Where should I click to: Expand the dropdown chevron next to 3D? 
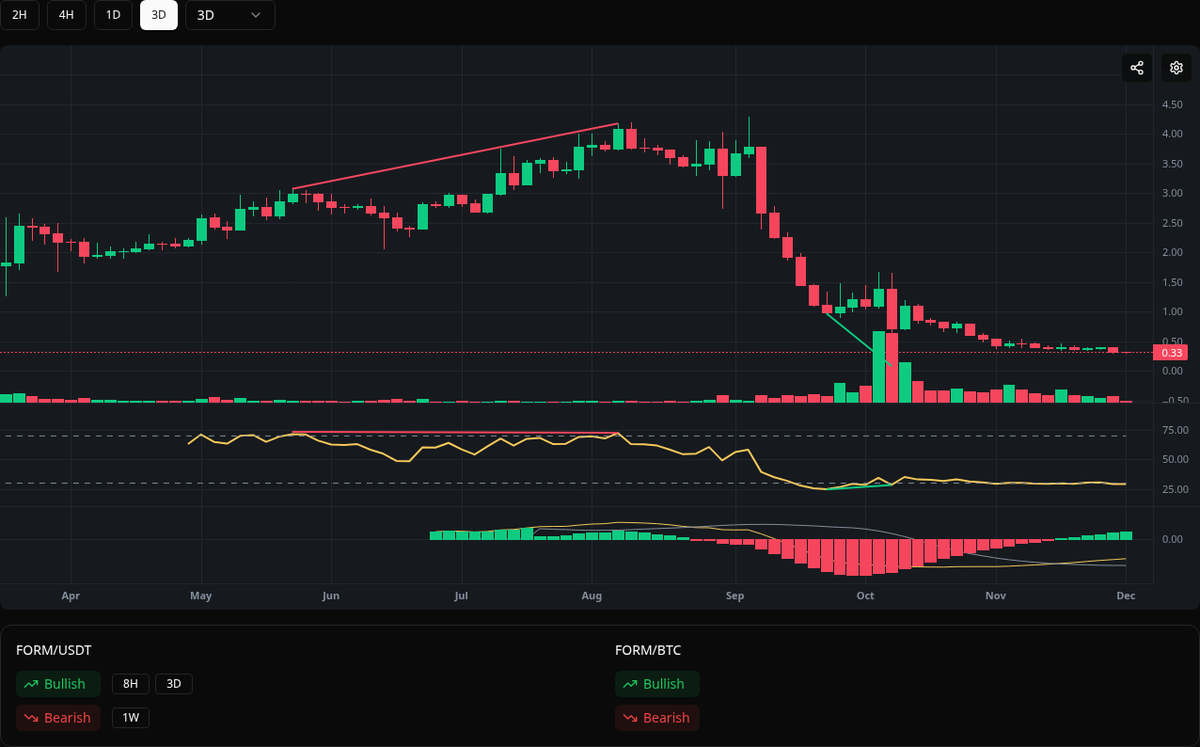pyautogui.click(x=254, y=15)
